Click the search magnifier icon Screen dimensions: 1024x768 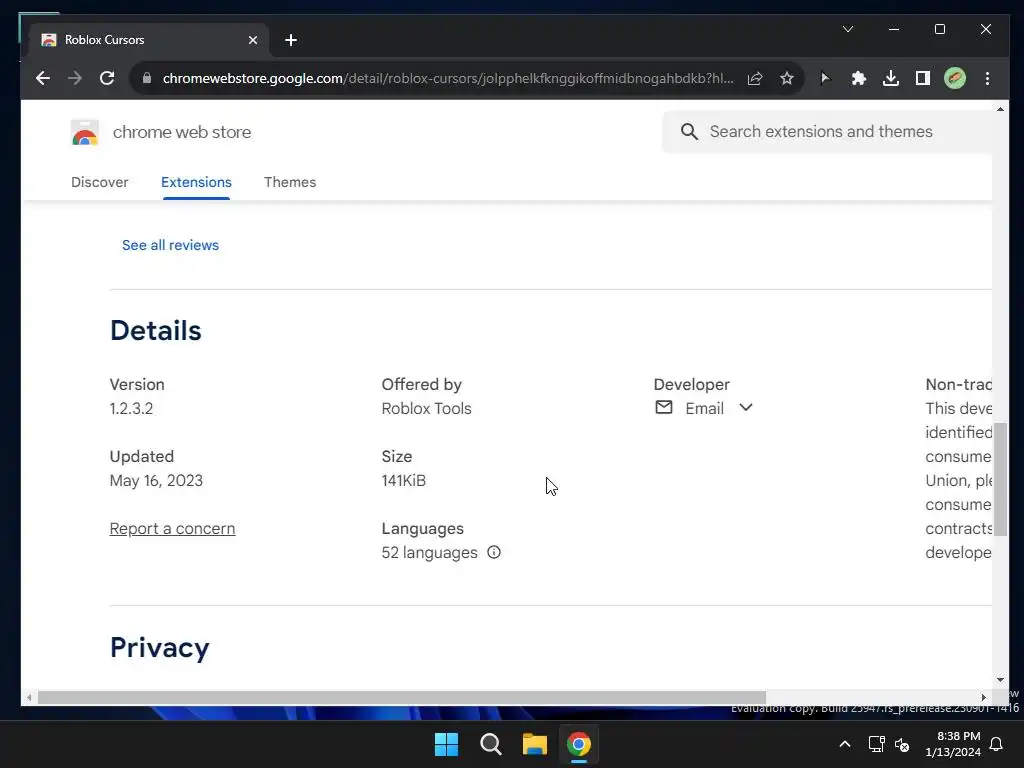point(689,132)
